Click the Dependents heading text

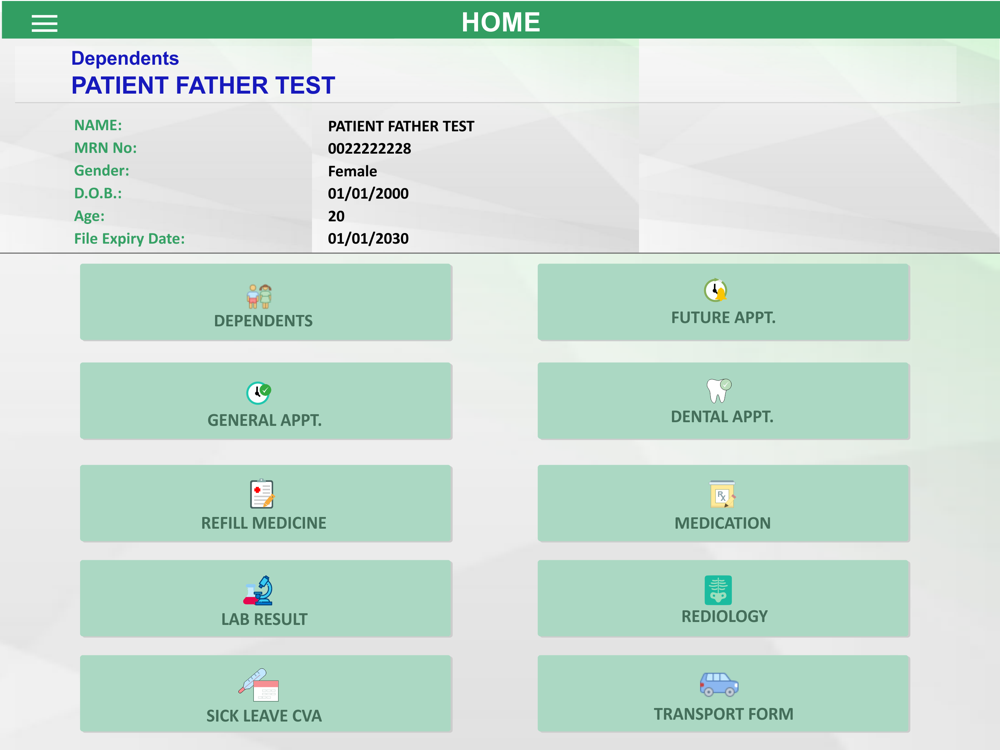point(125,58)
